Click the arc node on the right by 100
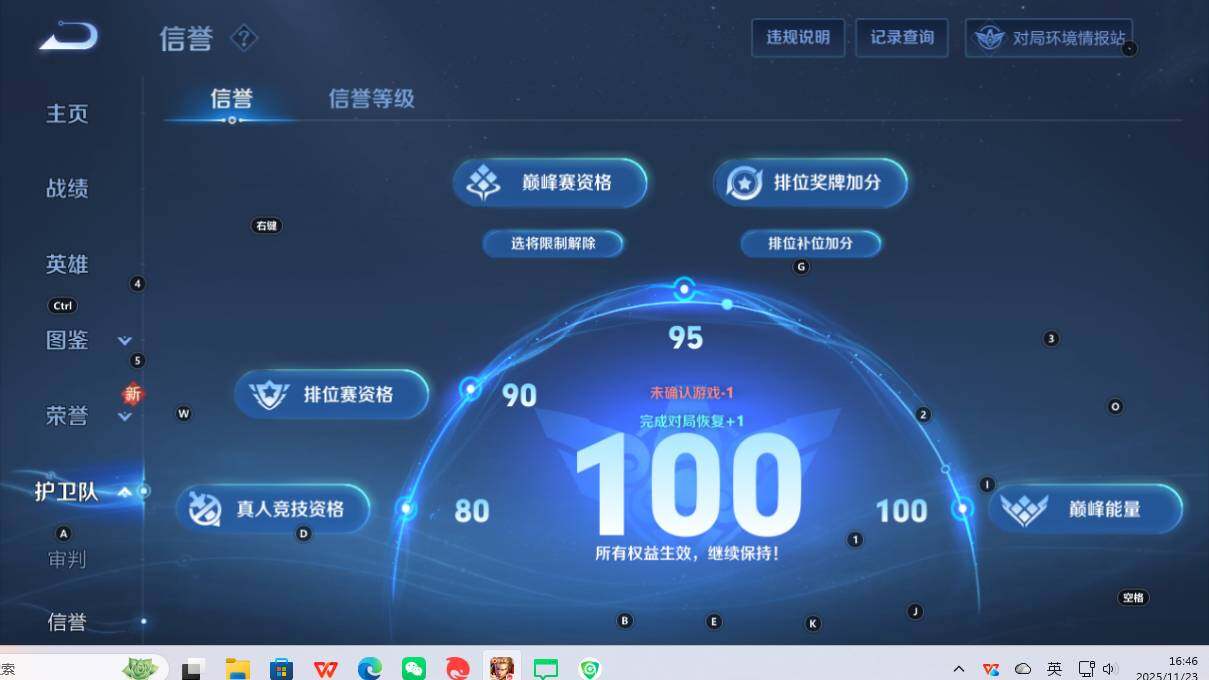Image resolution: width=1209 pixels, height=680 pixels. [x=963, y=509]
